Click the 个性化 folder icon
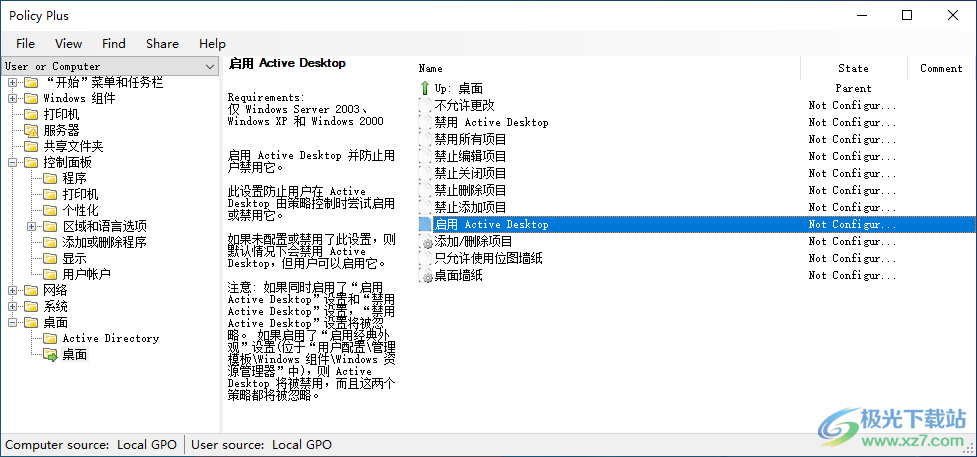Viewport: 977px width, 457px height. [50, 210]
